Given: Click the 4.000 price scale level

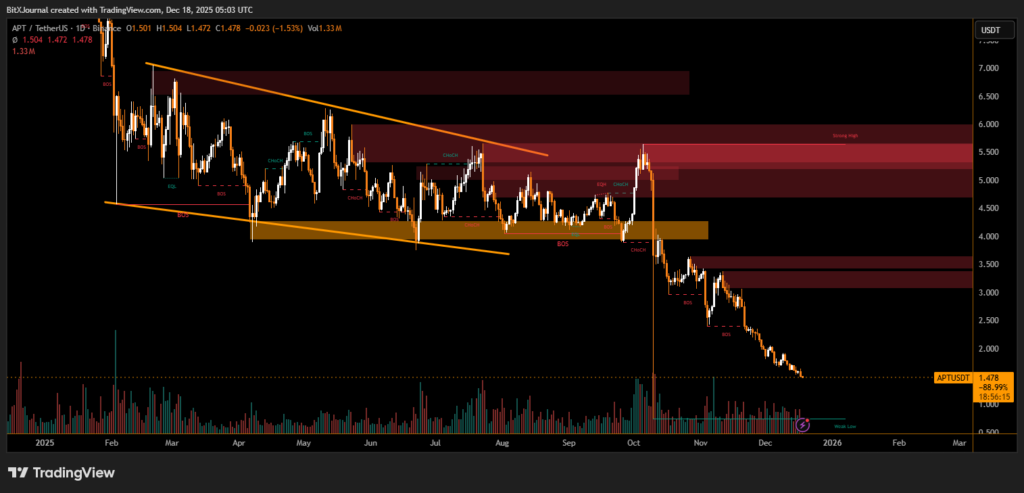Looking at the screenshot, I should click(991, 237).
